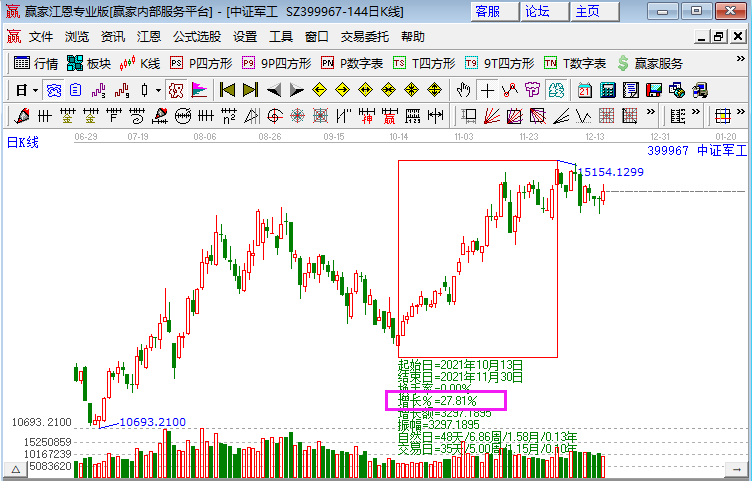This screenshot has width=752, height=481.
Task: Open the 公式选股 menu
Action: coord(197,37)
